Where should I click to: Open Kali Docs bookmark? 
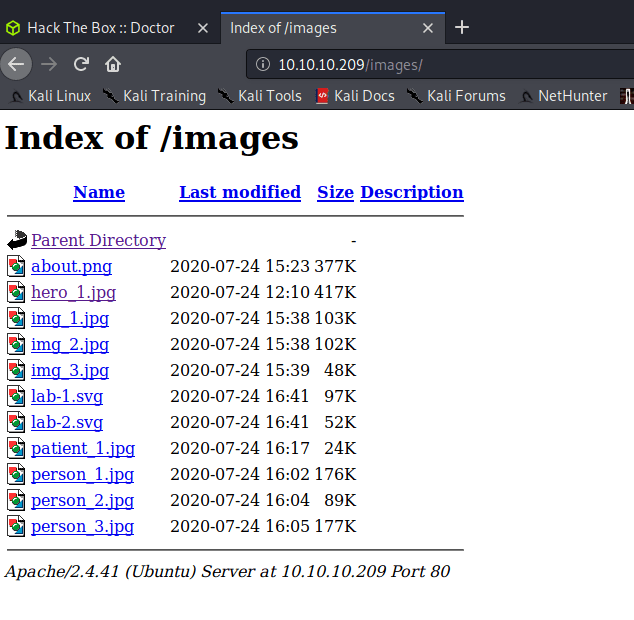pos(355,96)
